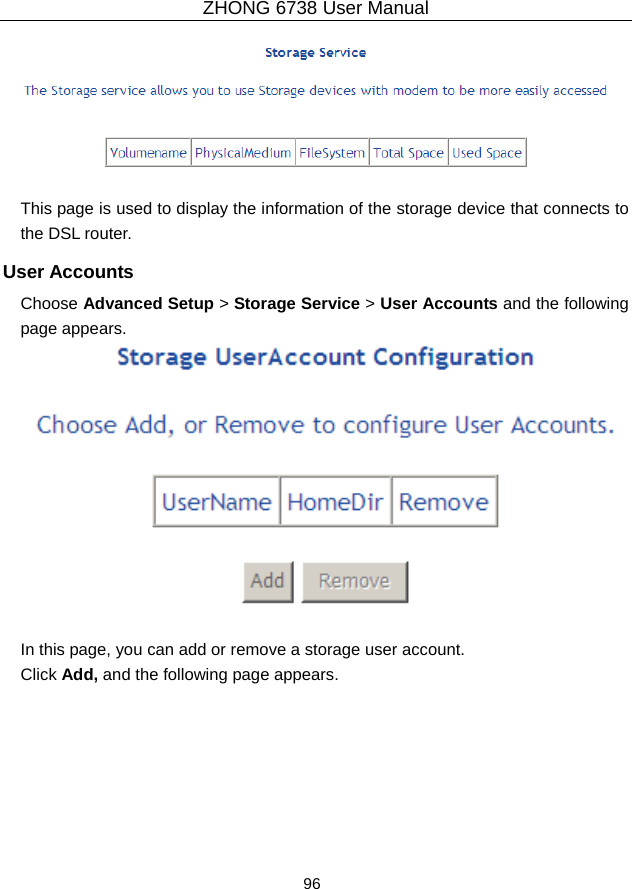Click the Add button below the accounts table
The height and width of the screenshot is (889, 632).
point(267,581)
